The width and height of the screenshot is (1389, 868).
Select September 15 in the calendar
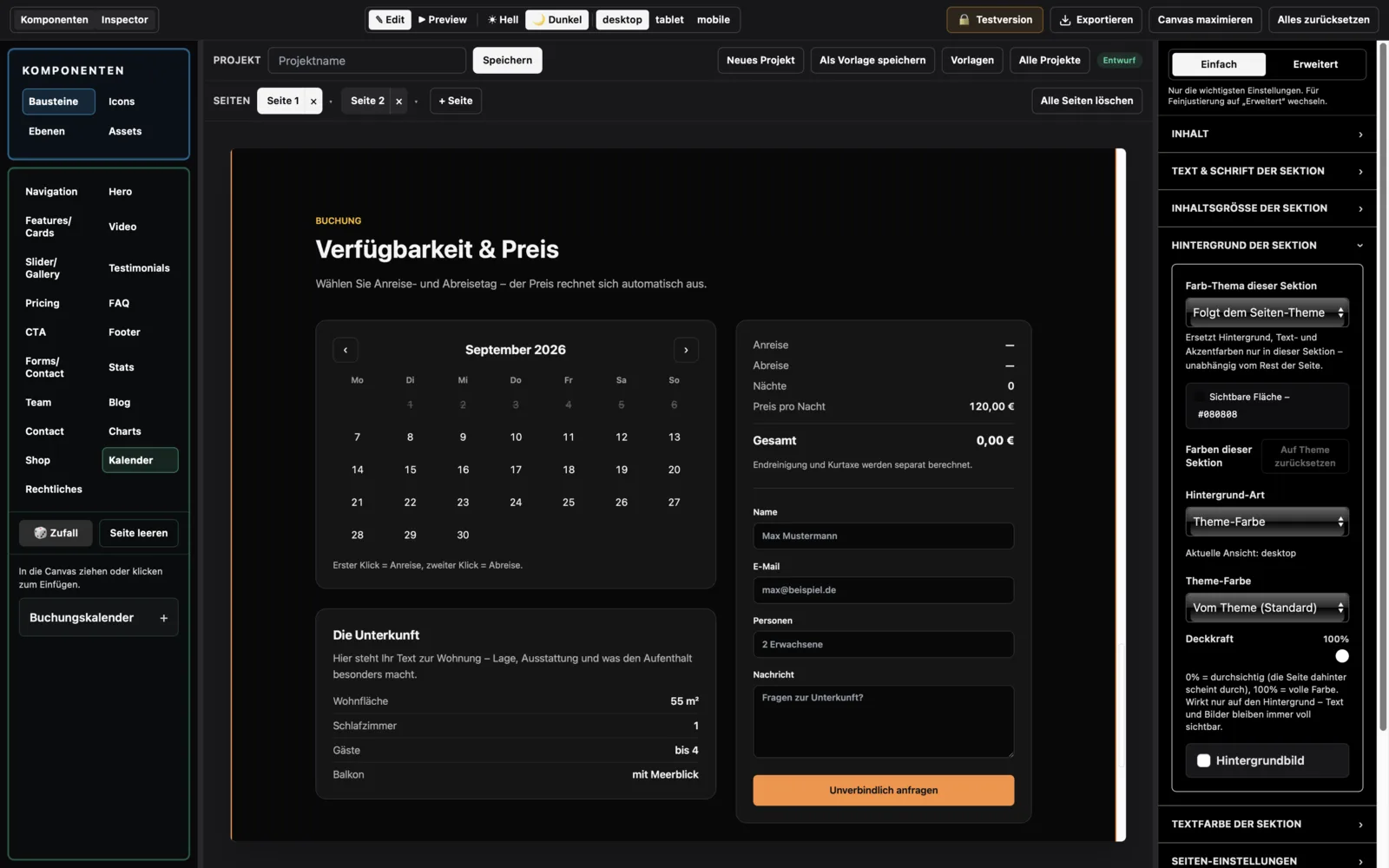click(x=410, y=470)
